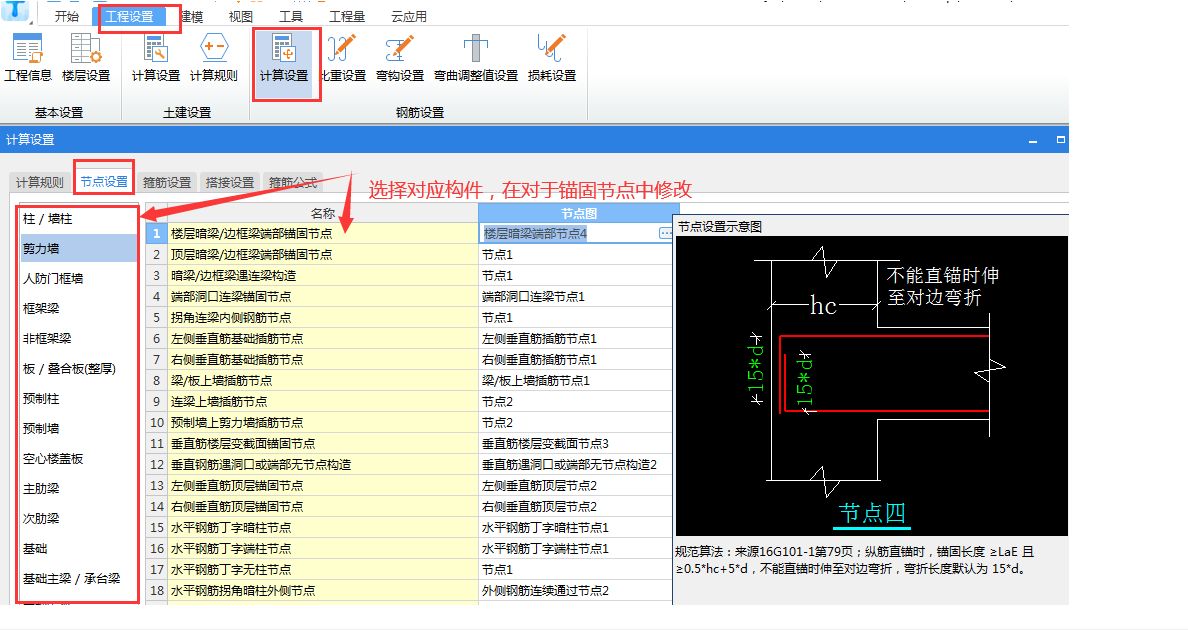The height and width of the screenshot is (630, 1188).
Task: Select 框架梁 component
Action: 79,308
